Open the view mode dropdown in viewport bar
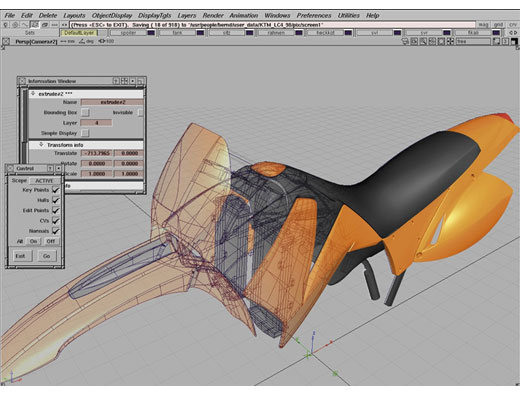The height and width of the screenshot is (395, 520). (473, 41)
